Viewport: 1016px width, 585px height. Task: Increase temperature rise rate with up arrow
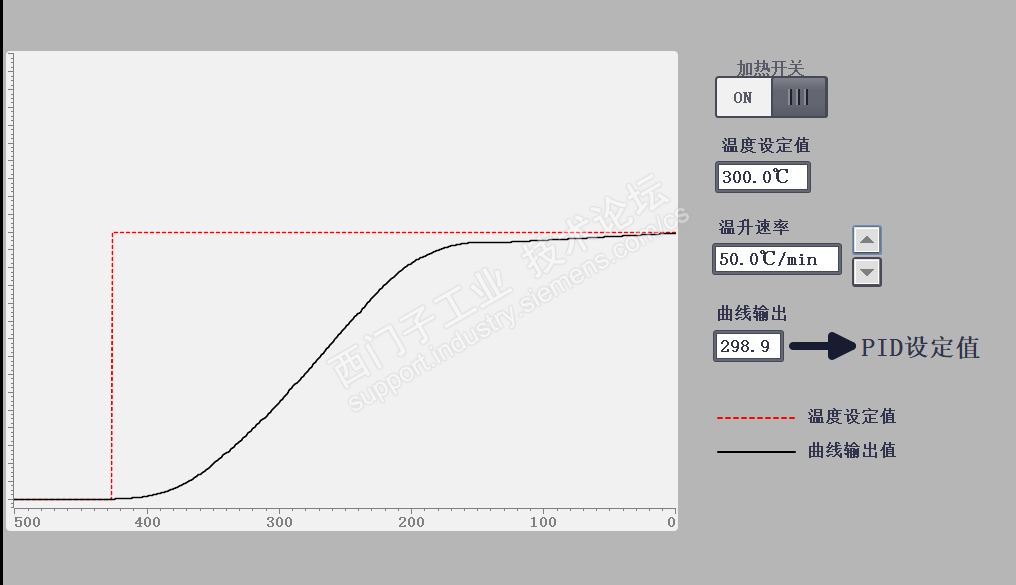point(867,240)
